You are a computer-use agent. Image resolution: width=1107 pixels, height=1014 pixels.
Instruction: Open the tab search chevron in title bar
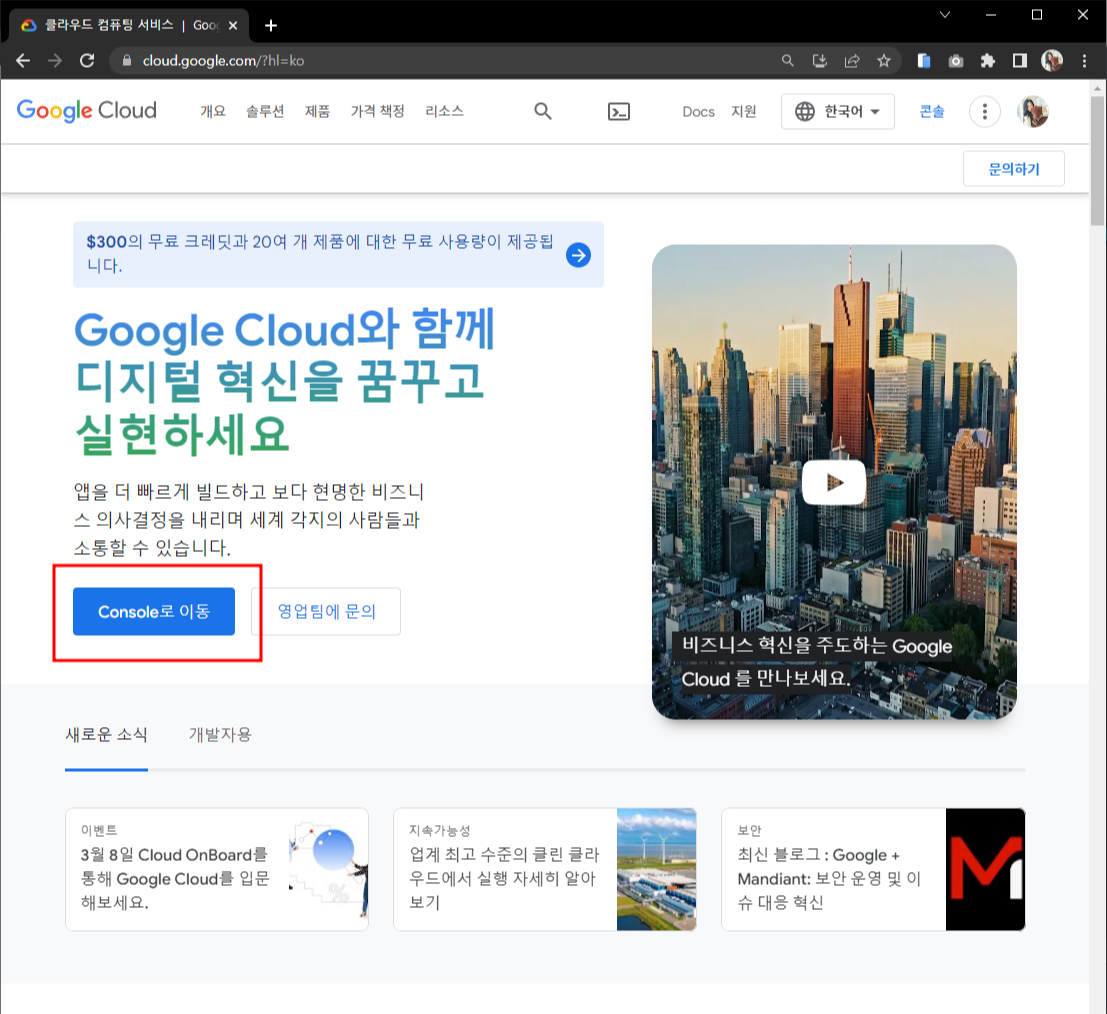[x=945, y=14]
